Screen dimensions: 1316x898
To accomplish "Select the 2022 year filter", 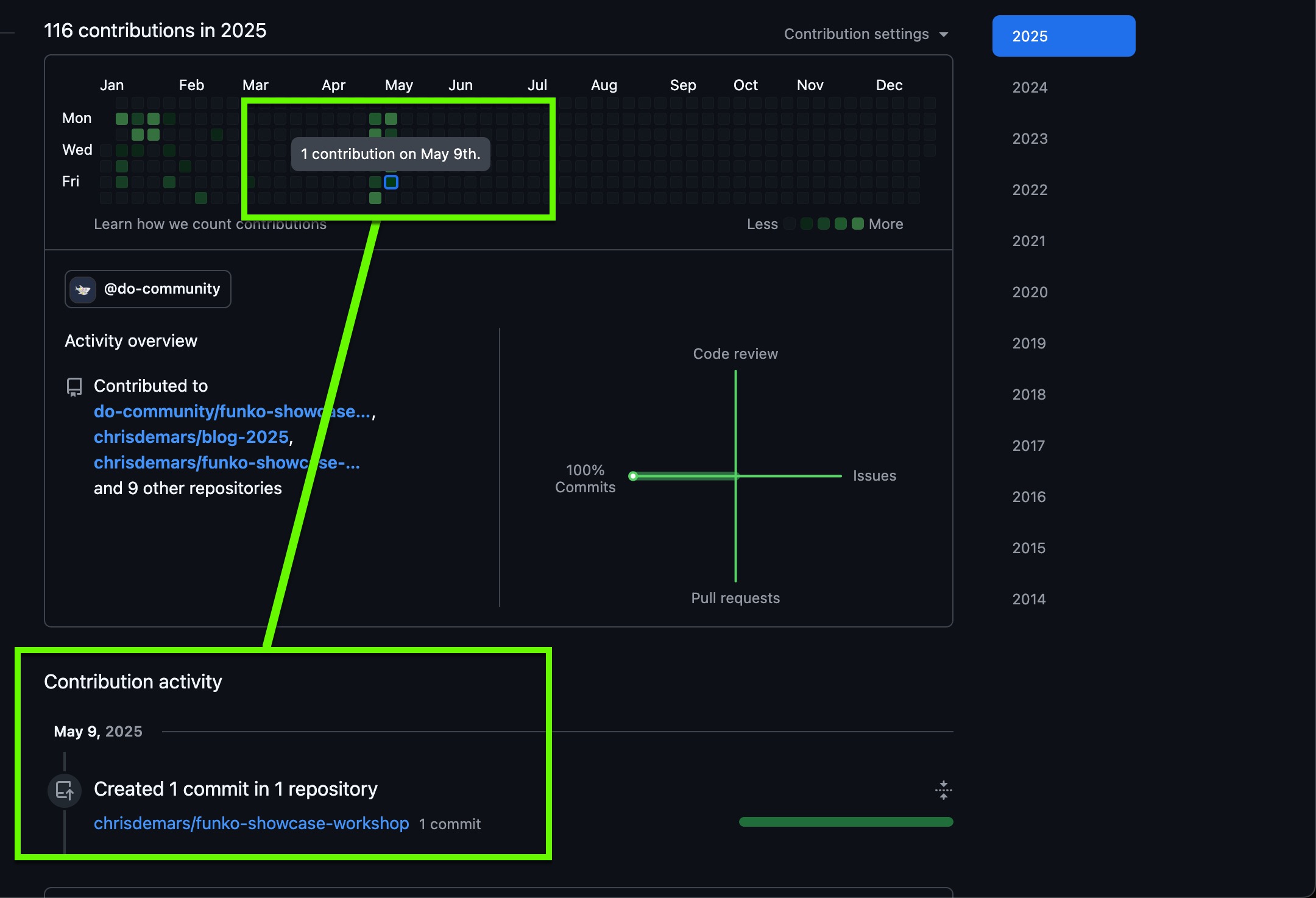I will (x=1030, y=189).
